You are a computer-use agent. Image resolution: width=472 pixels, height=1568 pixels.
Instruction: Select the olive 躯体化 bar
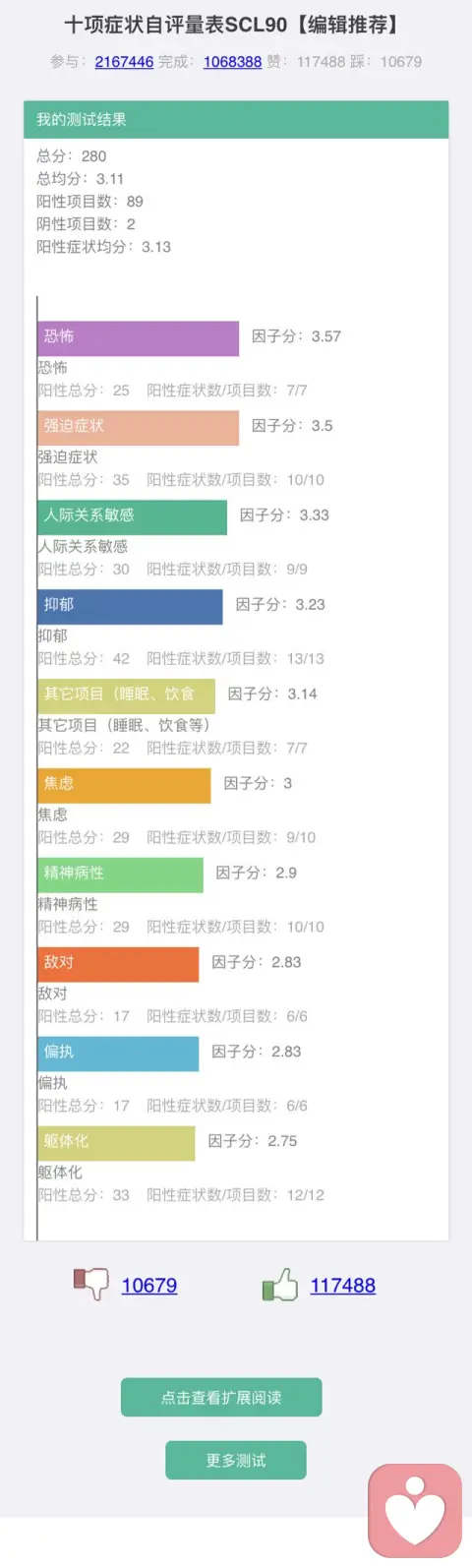(117, 1143)
